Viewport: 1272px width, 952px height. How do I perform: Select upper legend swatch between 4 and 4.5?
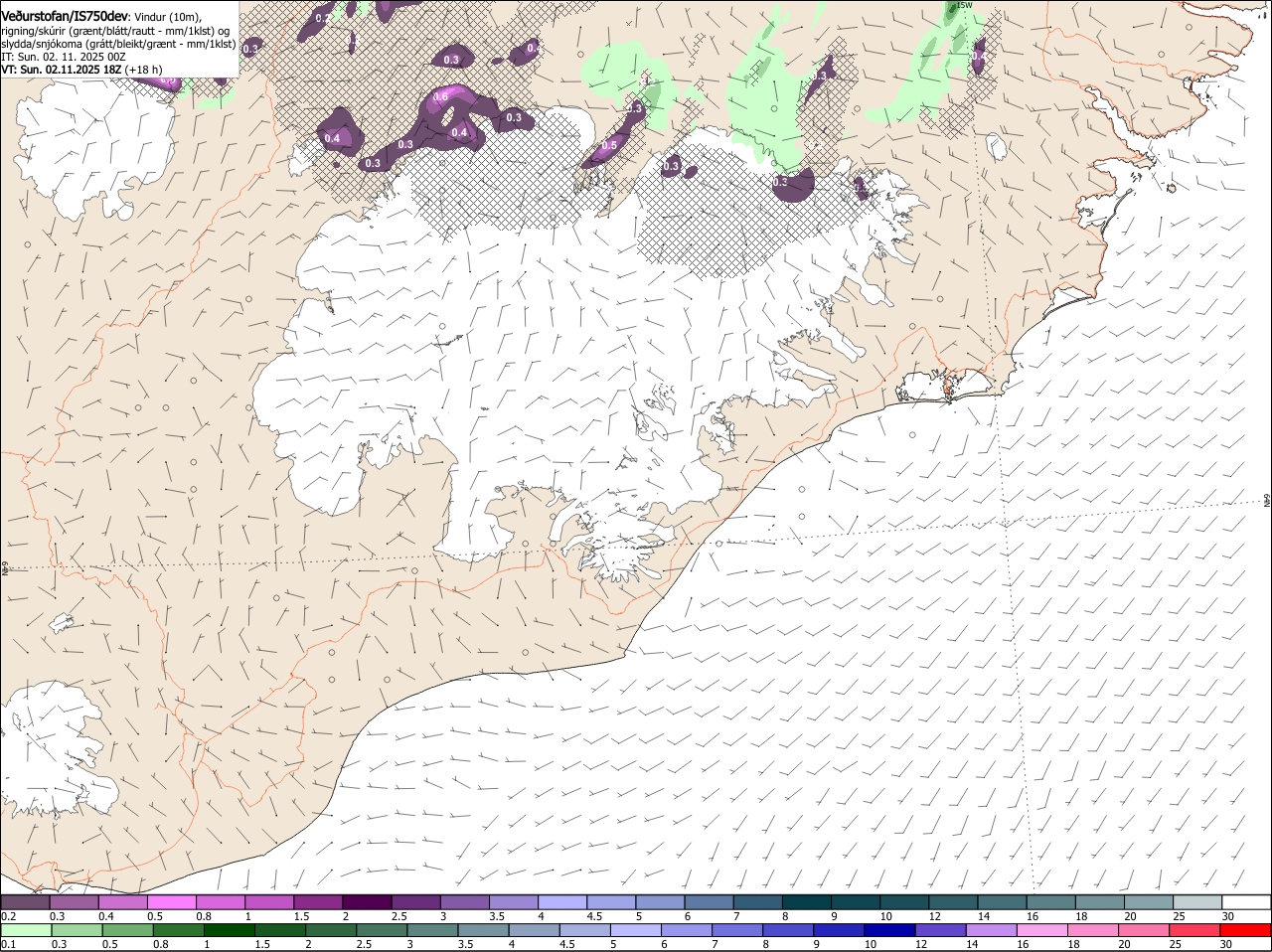click(563, 901)
